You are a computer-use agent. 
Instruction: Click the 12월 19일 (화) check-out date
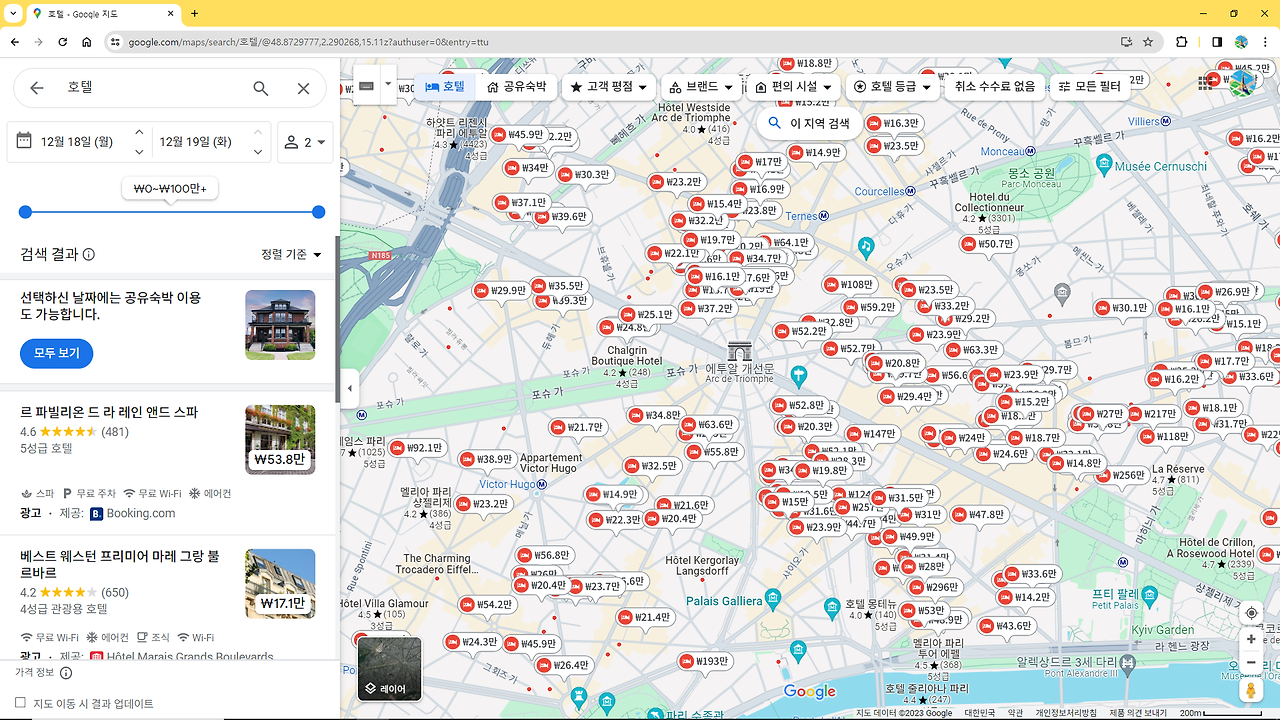(197, 142)
